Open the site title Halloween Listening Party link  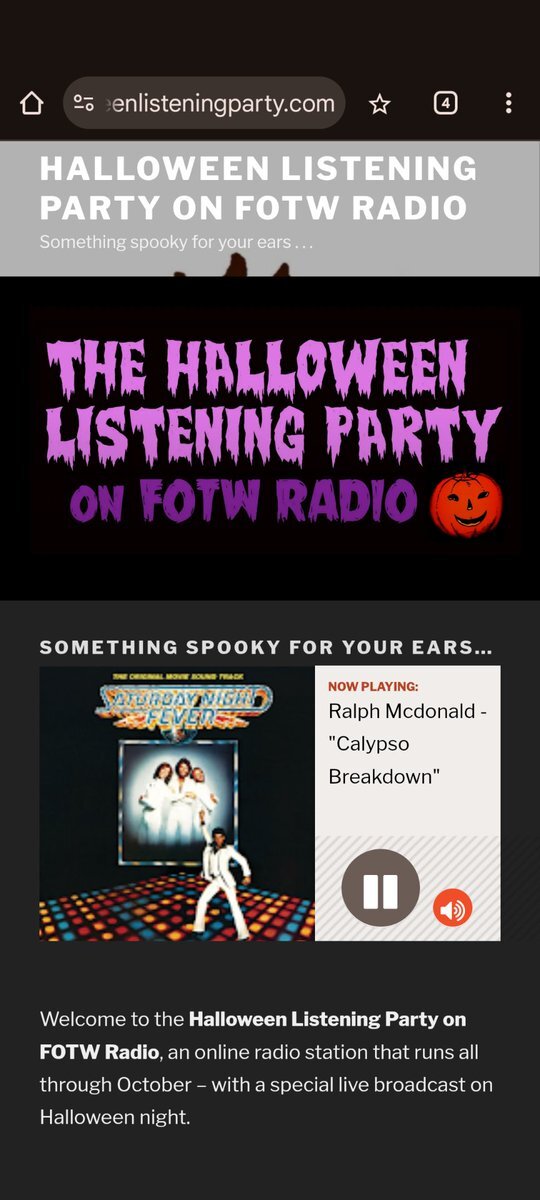(x=258, y=187)
